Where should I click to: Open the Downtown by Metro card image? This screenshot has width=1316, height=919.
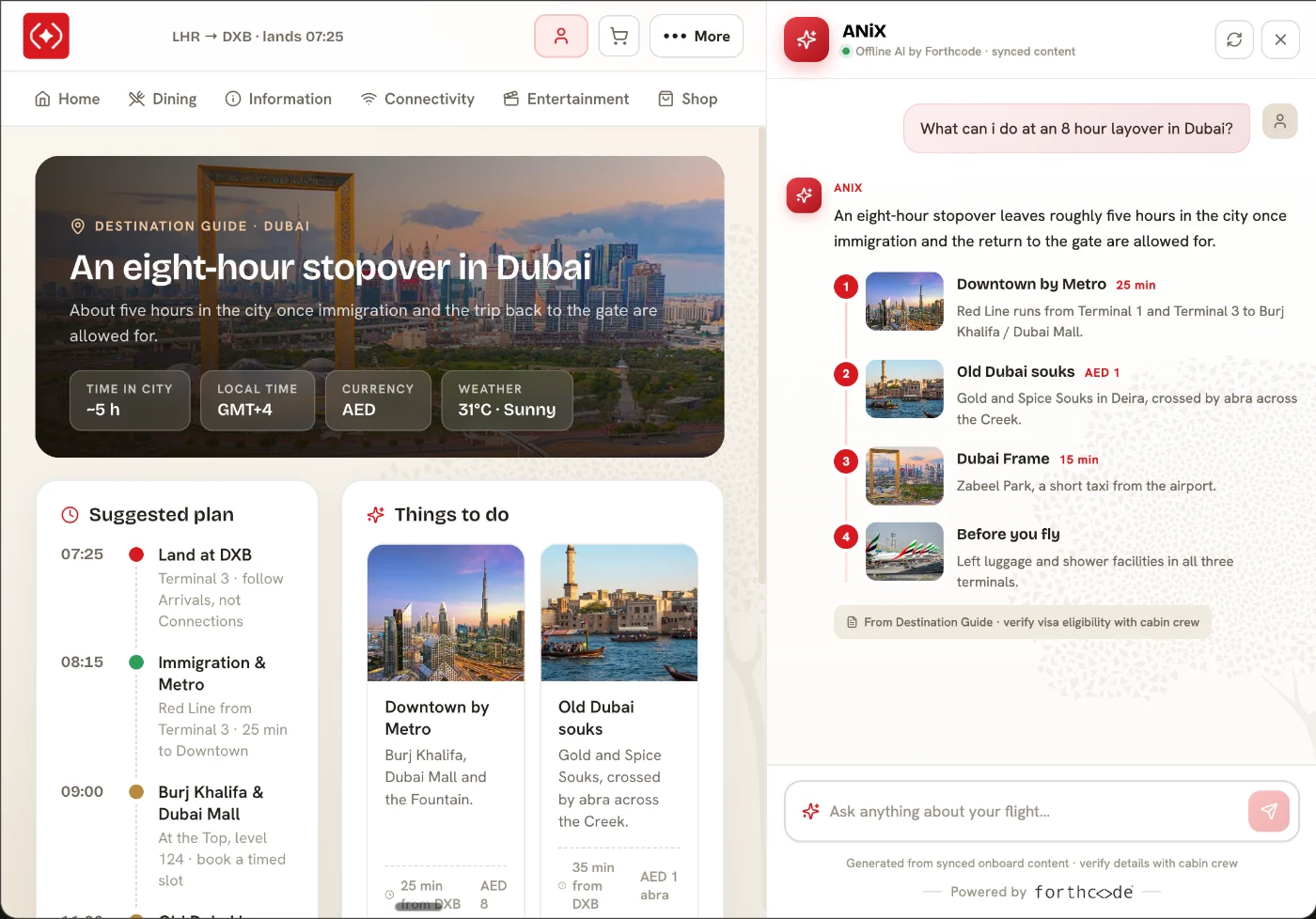tap(446, 613)
